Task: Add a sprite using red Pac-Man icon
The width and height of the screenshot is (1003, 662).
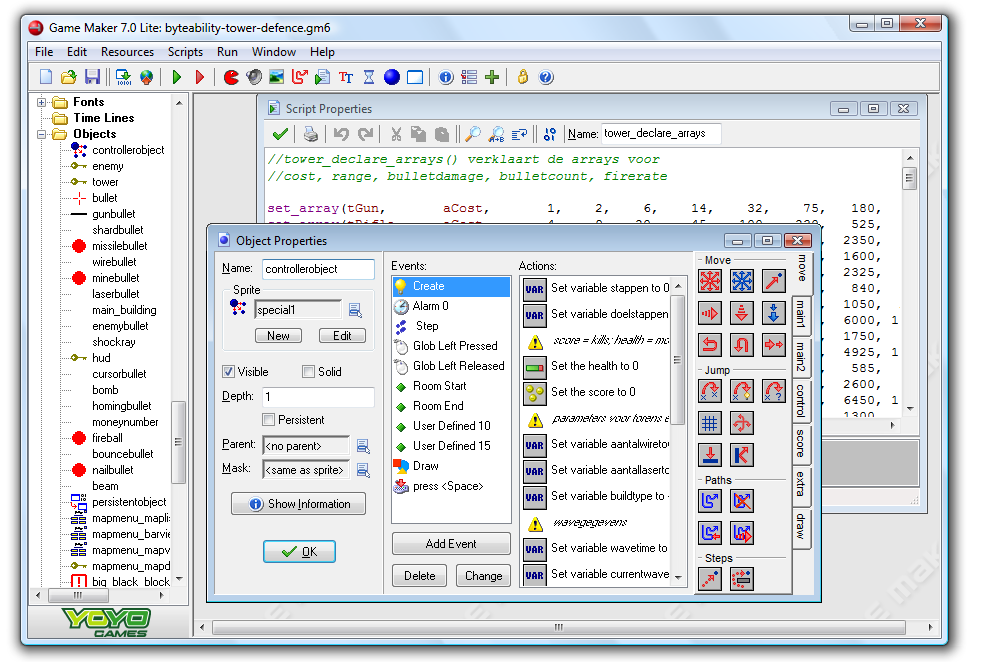Action: [231, 77]
